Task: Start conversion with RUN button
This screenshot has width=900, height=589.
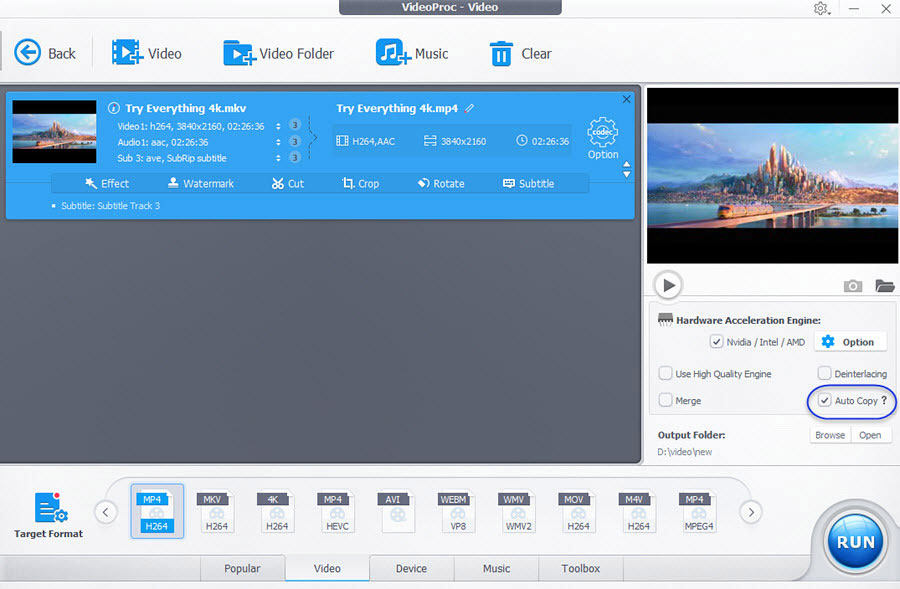Action: tap(855, 541)
